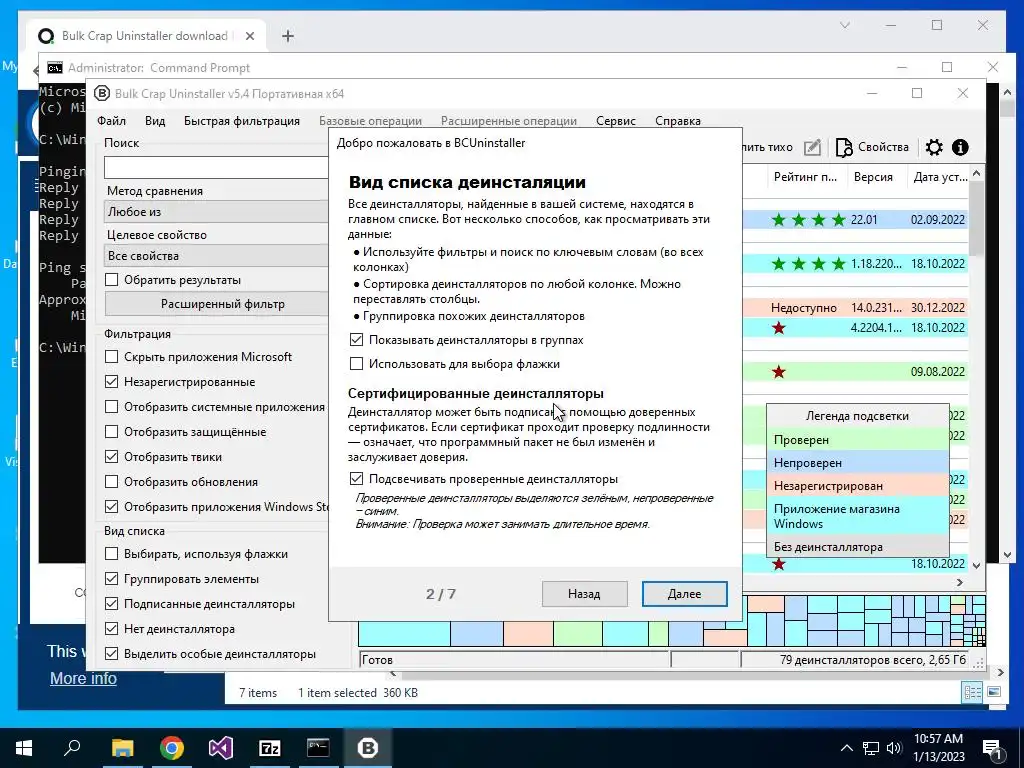Open network status tray icon
The image size is (1024, 768).
(871, 748)
